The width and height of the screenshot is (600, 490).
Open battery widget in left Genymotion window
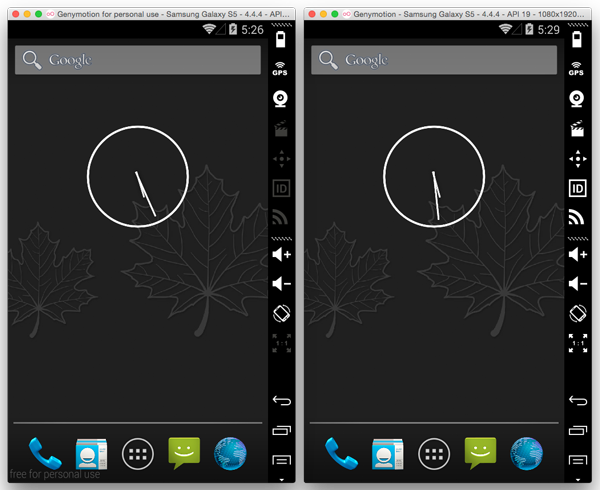tap(280, 39)
